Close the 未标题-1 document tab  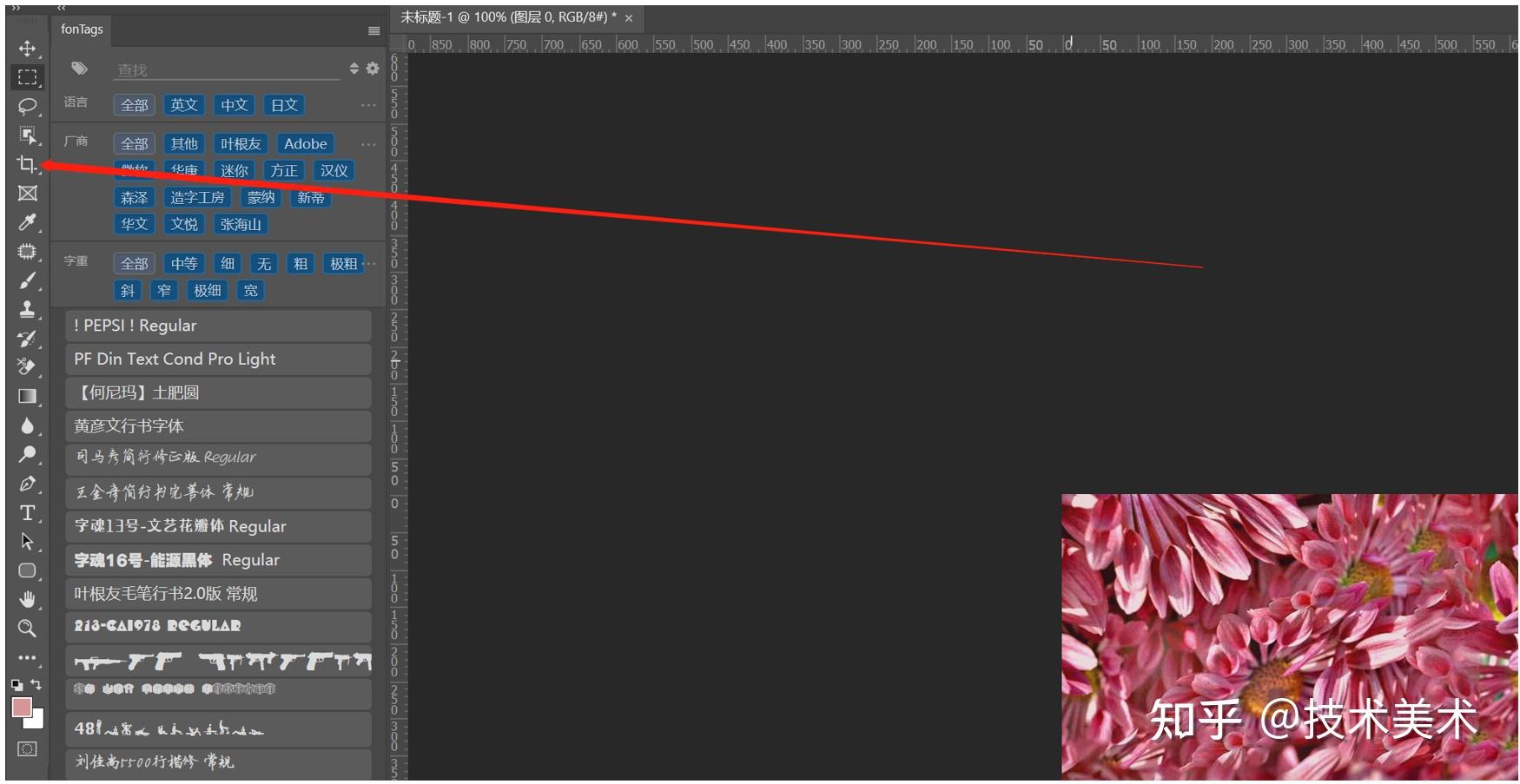629,18
